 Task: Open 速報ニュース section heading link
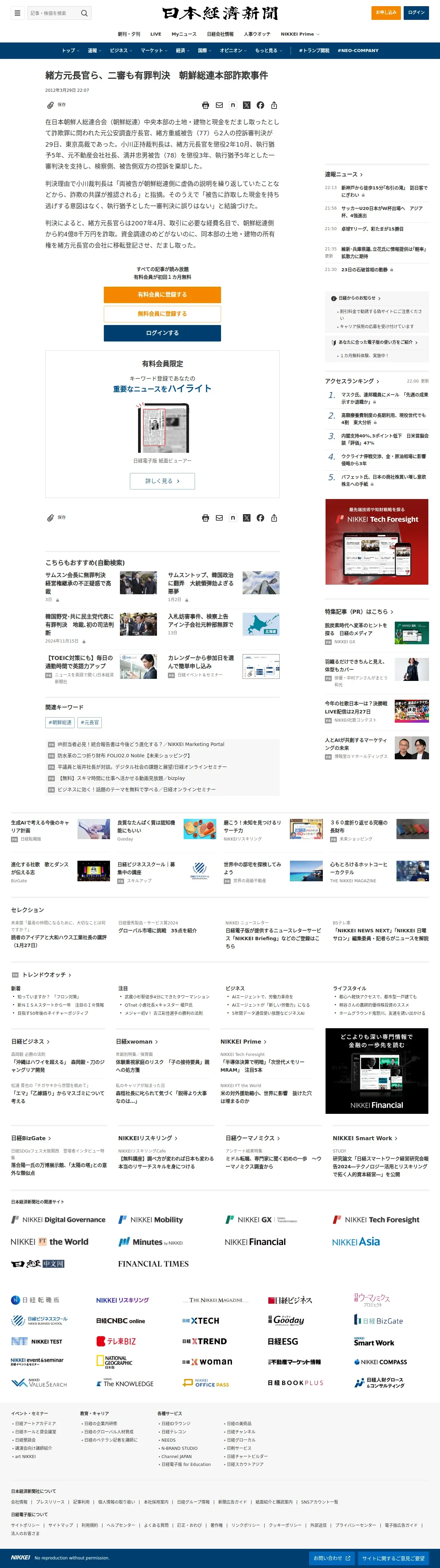344,175
